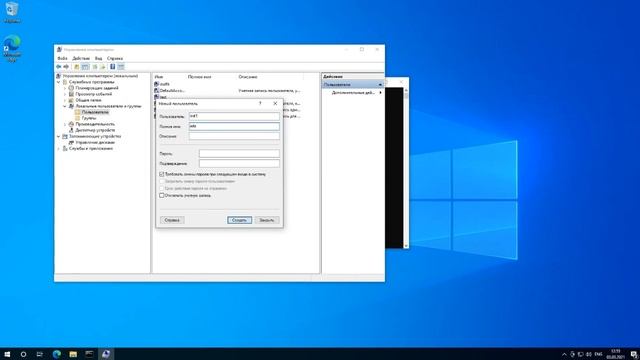The image size is (640, 360).
Task: Click the Пароль input field
Action: click(x=239, y=153)
